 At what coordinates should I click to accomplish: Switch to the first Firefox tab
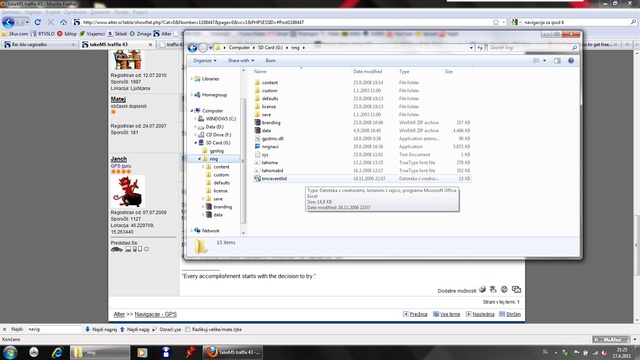click(x=39, y=44)
